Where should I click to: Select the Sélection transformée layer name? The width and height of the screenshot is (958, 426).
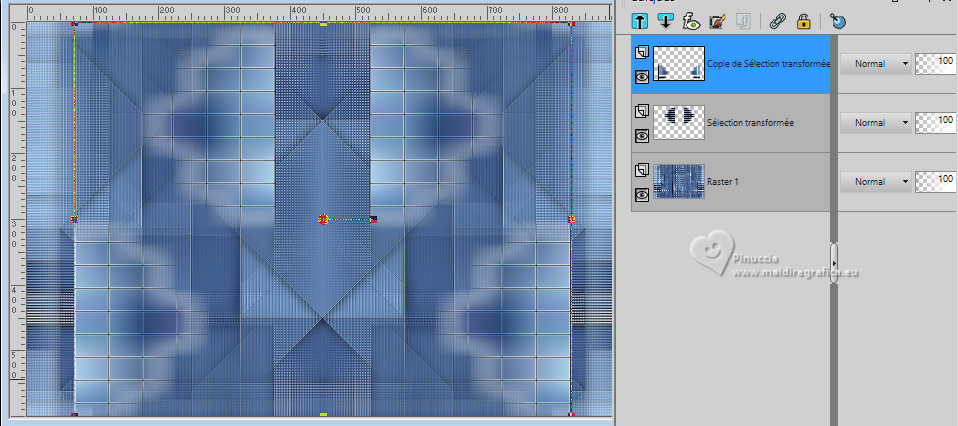tap(750, 123)
